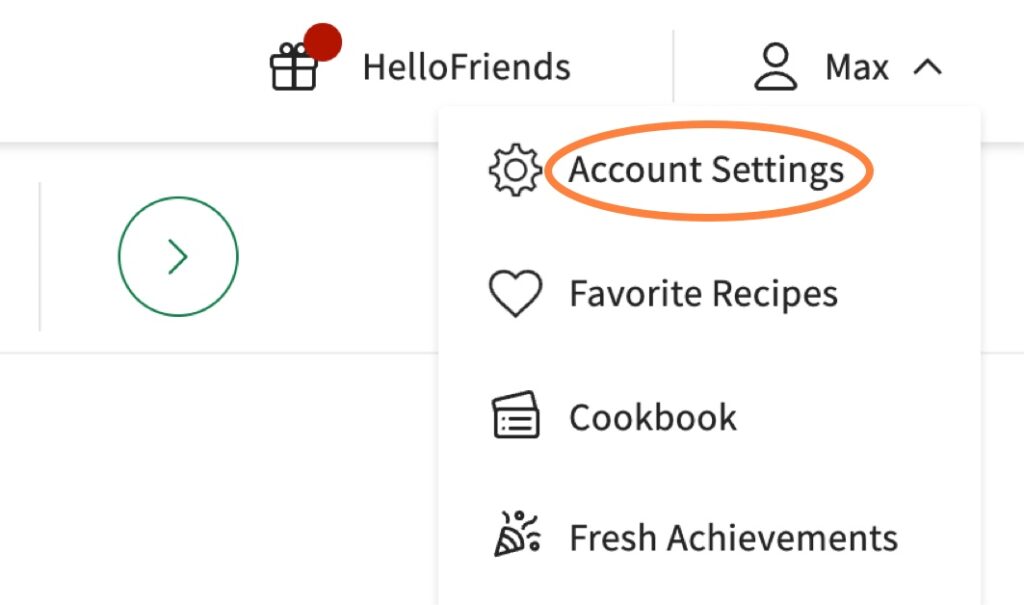The width and height of the screenshot is (1024, 605).
Task: Click the Cookbook card icon
Action: (x=515, y=416)
